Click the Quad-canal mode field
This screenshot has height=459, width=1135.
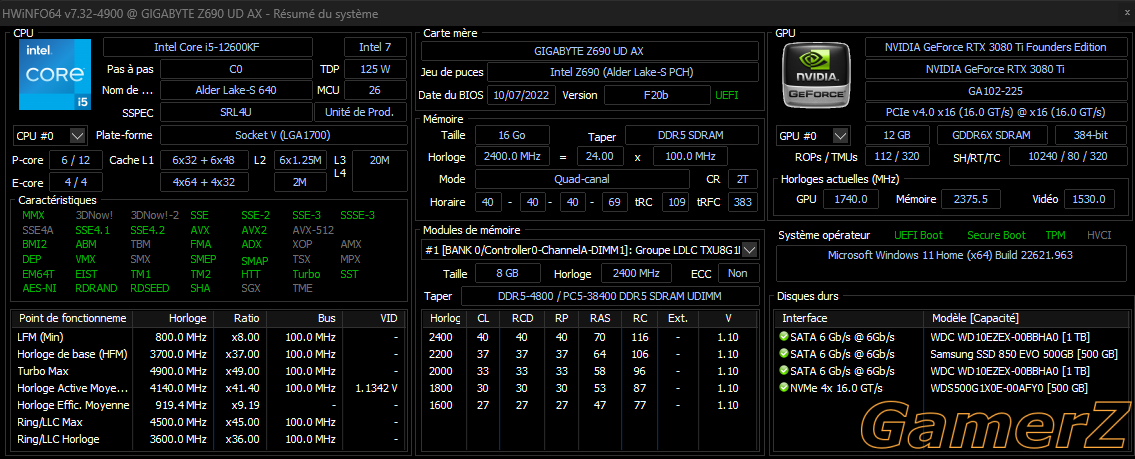(x=583, y=179)
